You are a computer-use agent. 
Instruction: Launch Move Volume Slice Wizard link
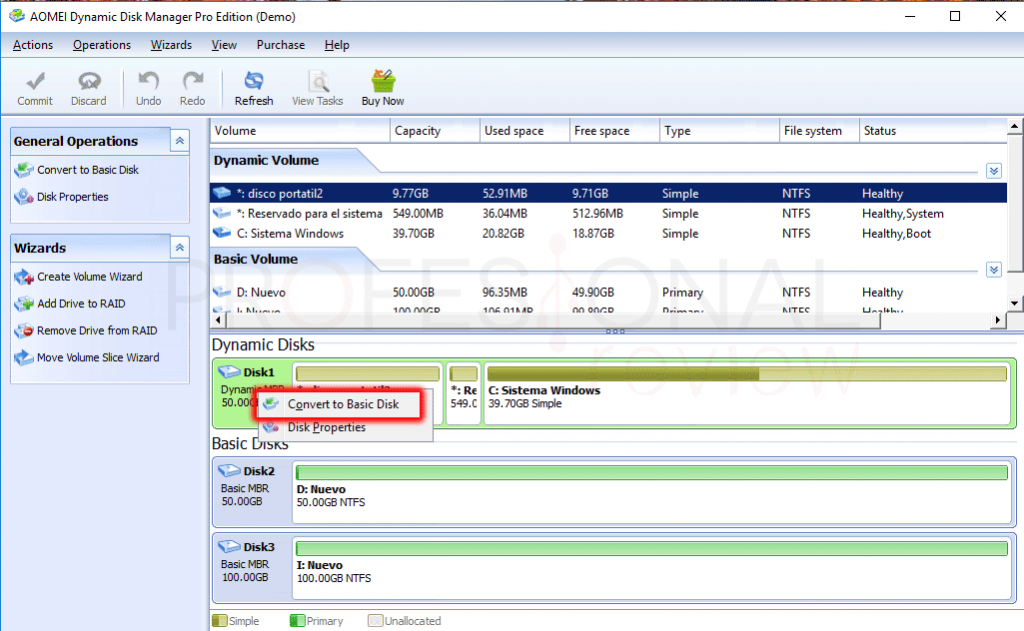[98, 357]
